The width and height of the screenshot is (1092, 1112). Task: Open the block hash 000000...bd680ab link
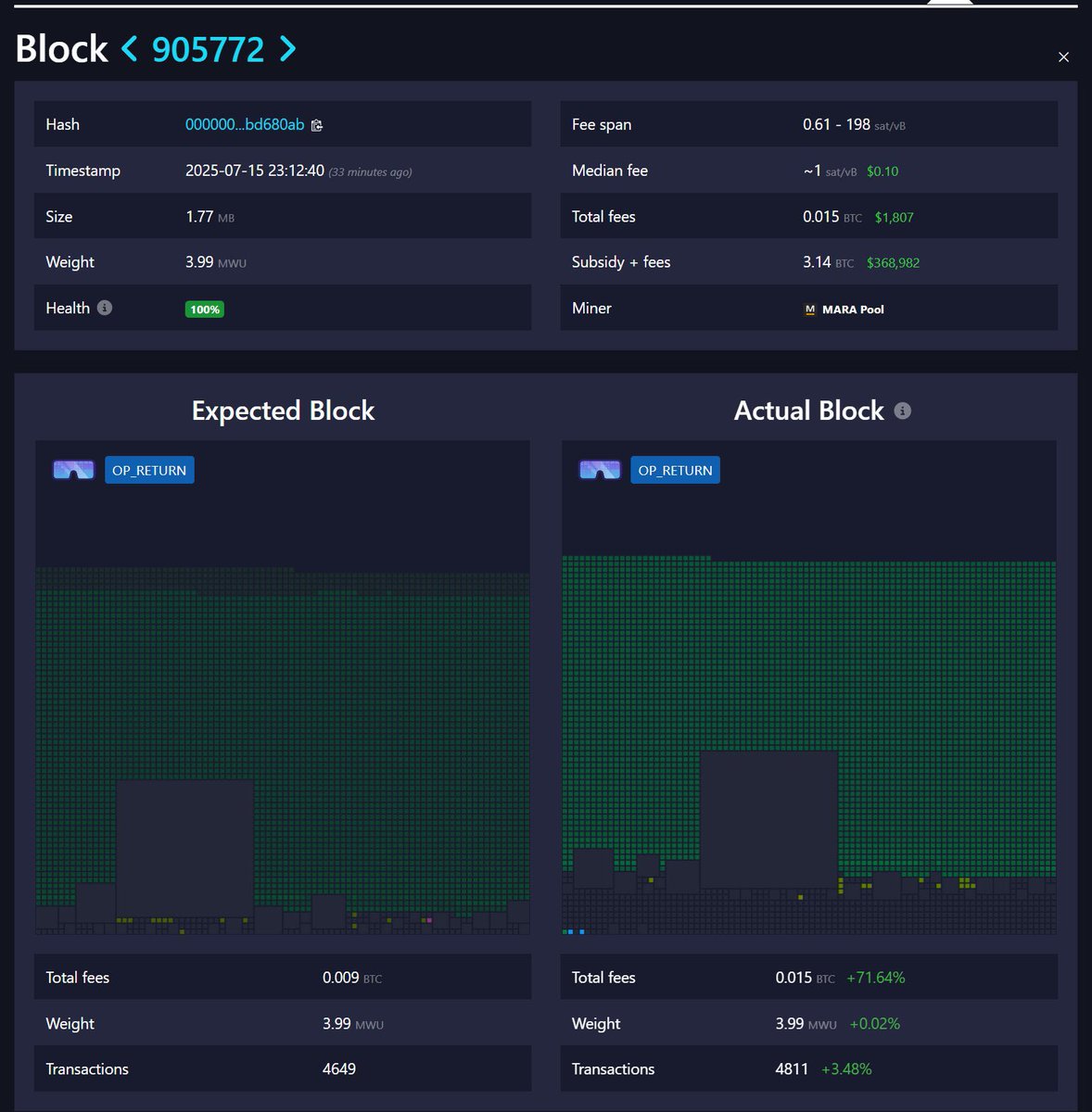tap(245, 124)
